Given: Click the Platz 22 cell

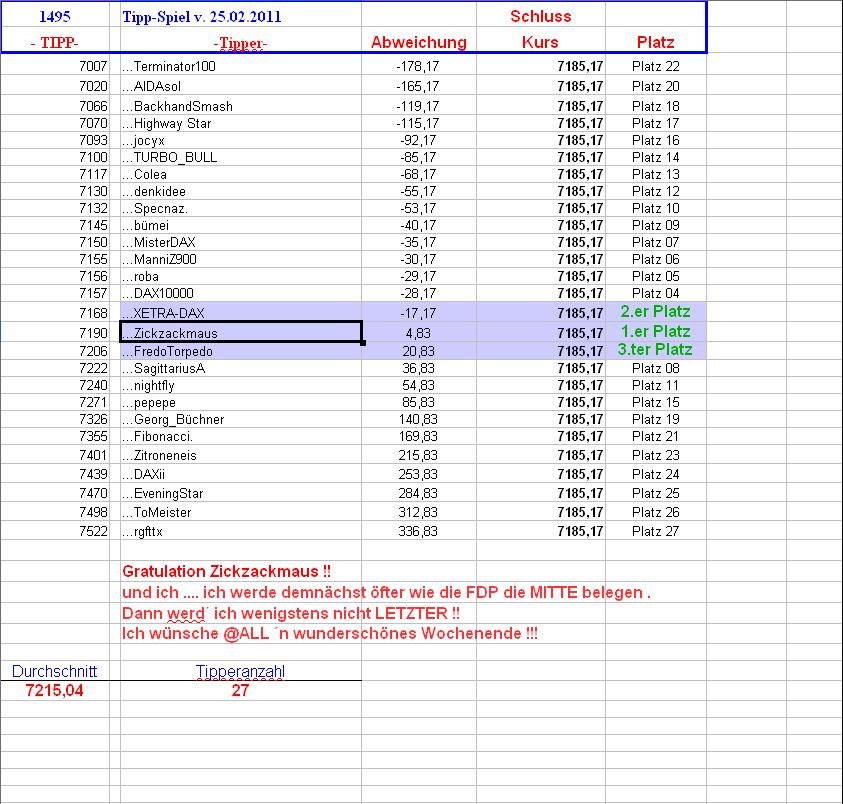Looking at the screenshot, I should pyautogui.click(x=655, y=66).
